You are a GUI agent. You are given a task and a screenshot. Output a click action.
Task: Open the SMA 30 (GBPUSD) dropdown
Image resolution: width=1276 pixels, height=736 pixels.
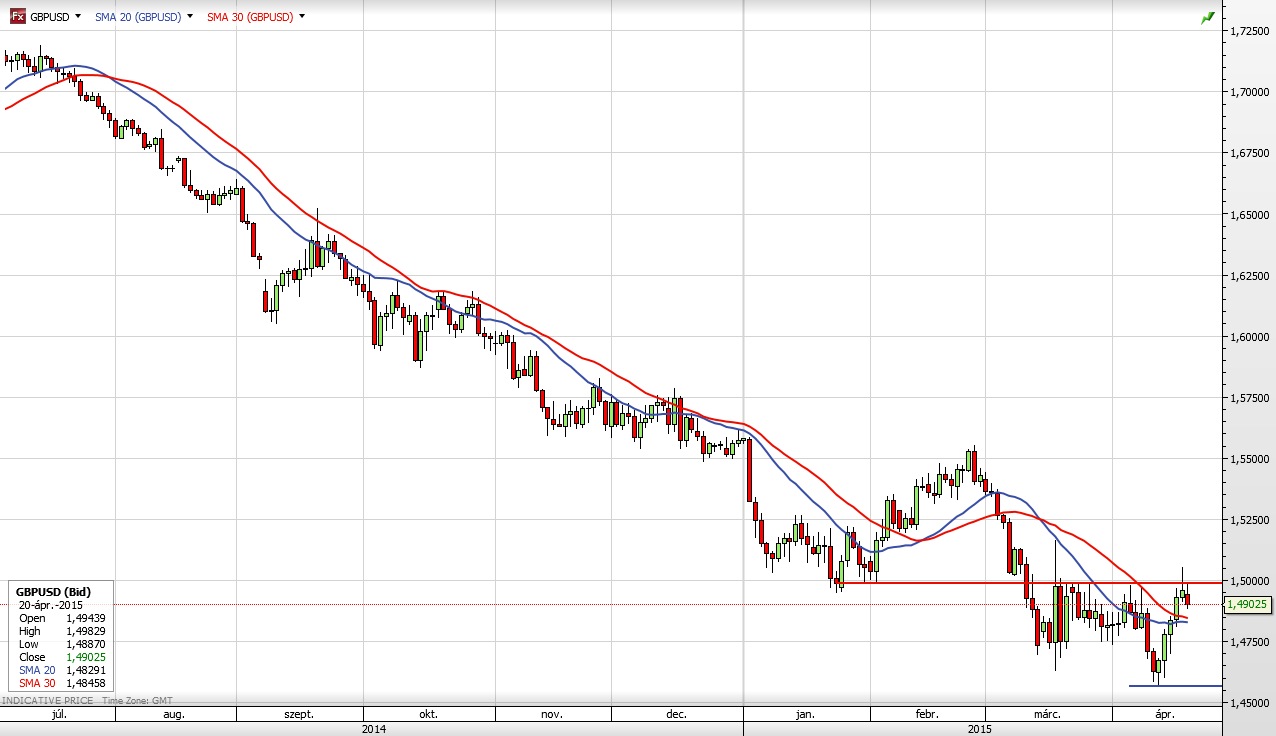(x=302, y=17)
